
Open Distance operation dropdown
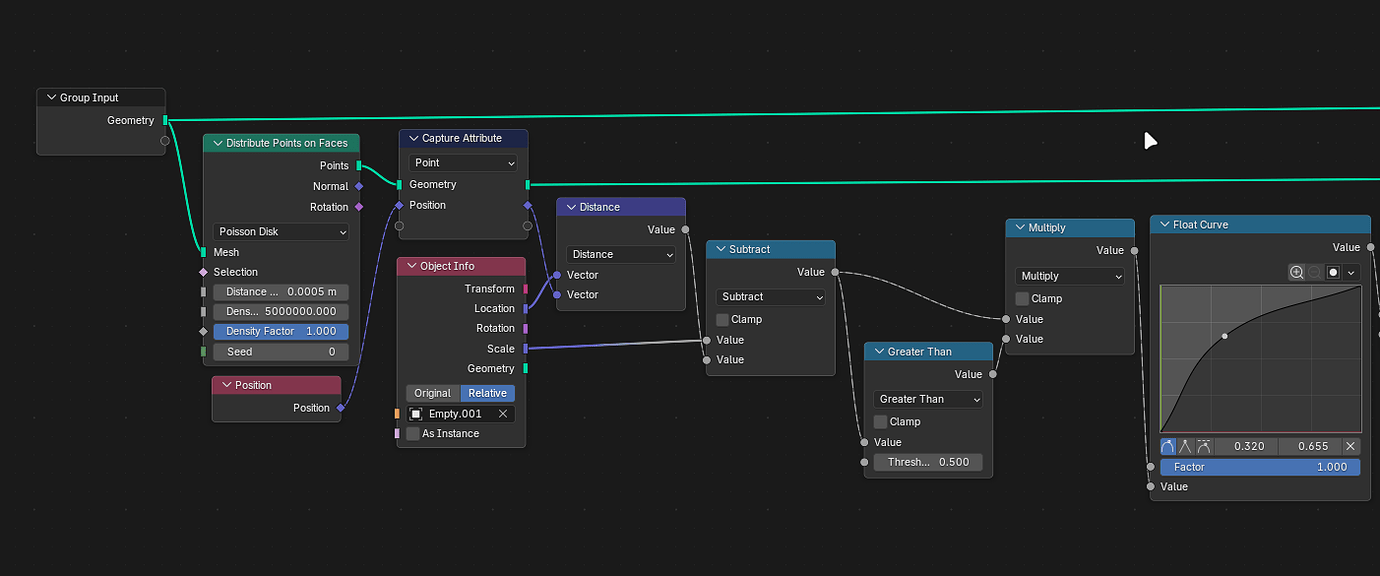pos(621,254)
